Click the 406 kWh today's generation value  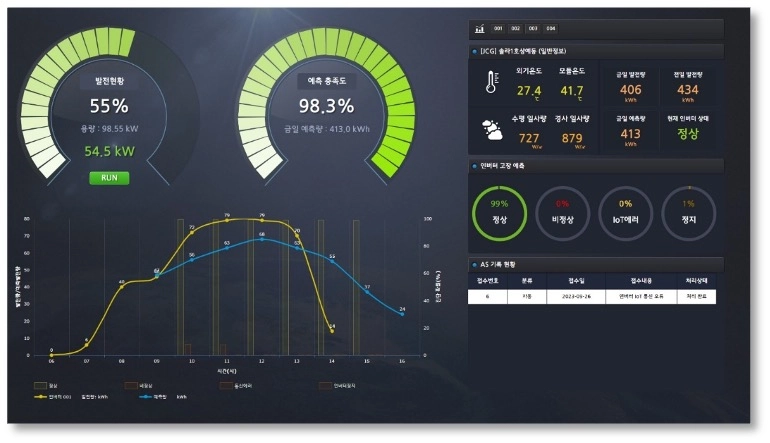pyautogui.click(x=631, y=90)
